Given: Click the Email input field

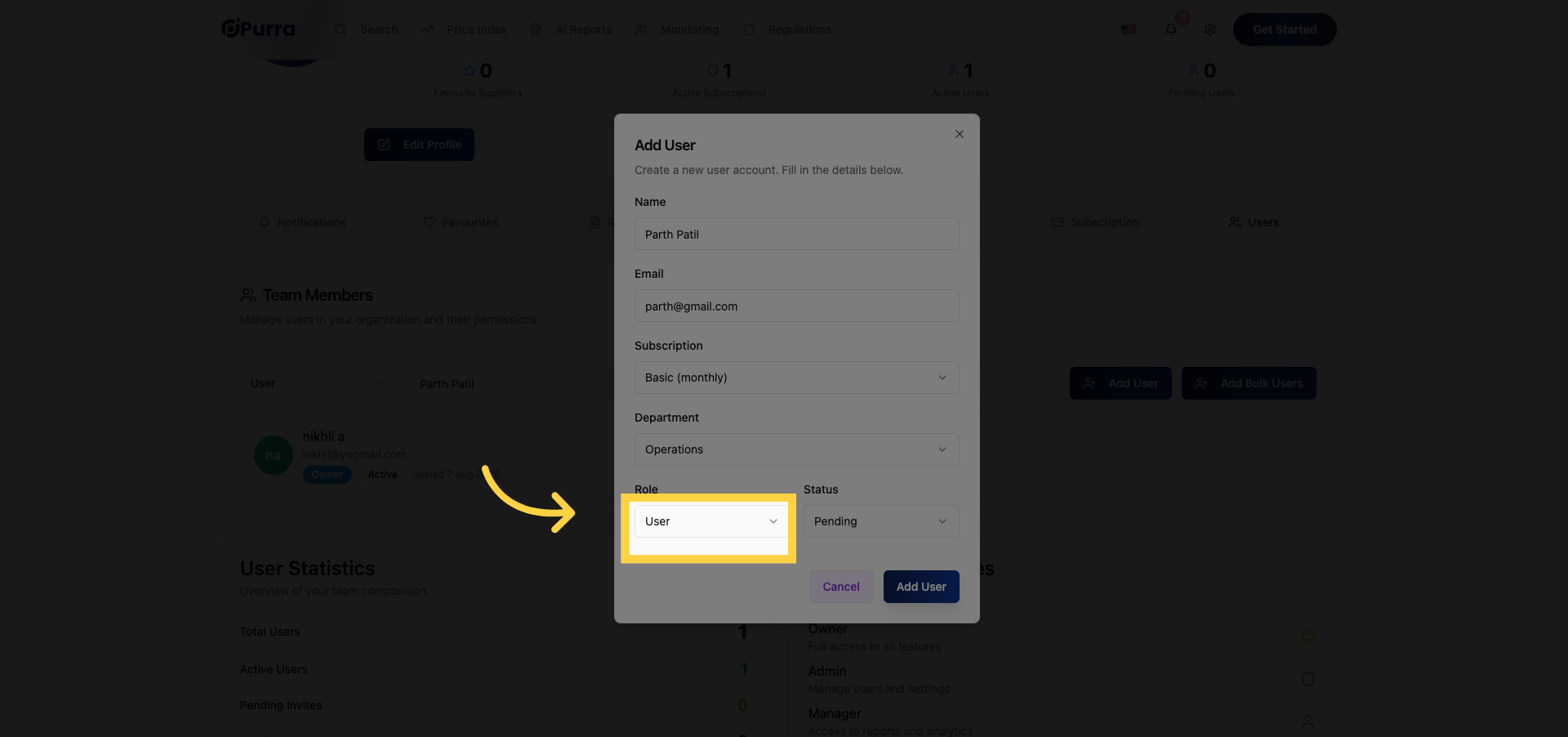Looking at the screenshot, I should (796, 306).
